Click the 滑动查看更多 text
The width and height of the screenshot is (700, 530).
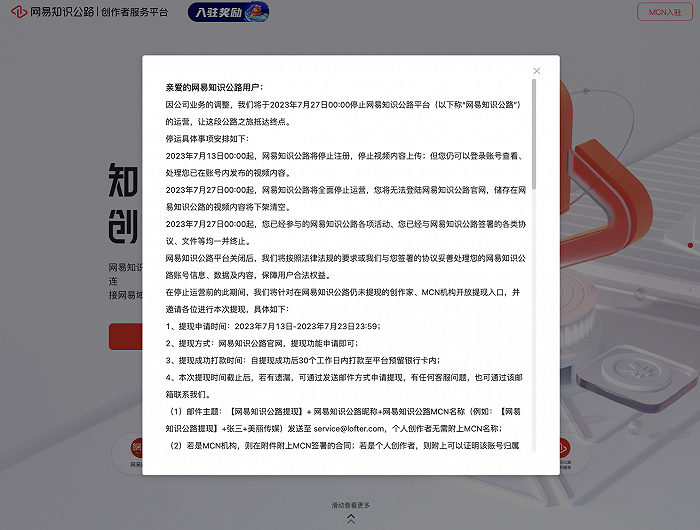tap(351, 505)
